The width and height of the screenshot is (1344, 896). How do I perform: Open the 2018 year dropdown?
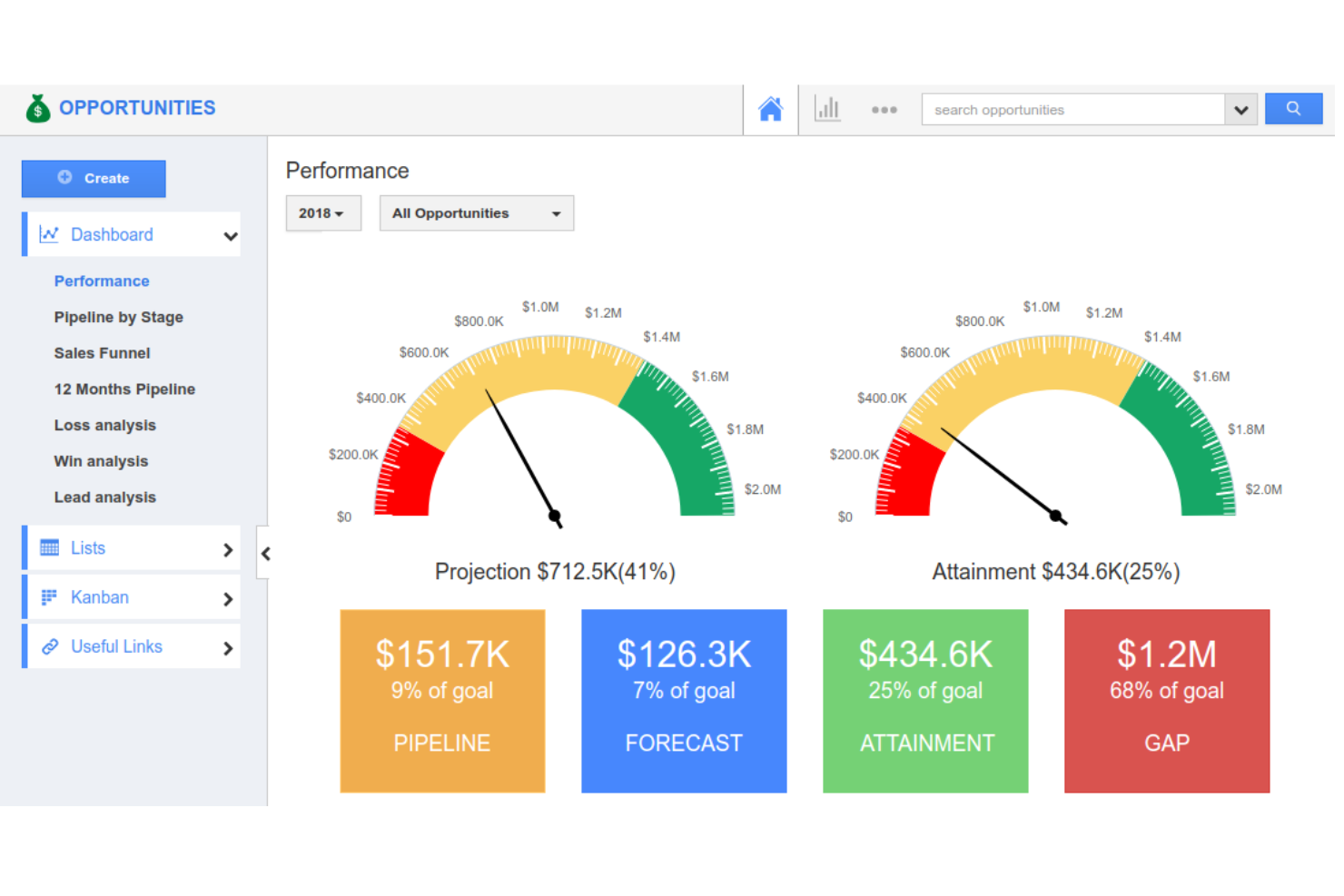323,212
